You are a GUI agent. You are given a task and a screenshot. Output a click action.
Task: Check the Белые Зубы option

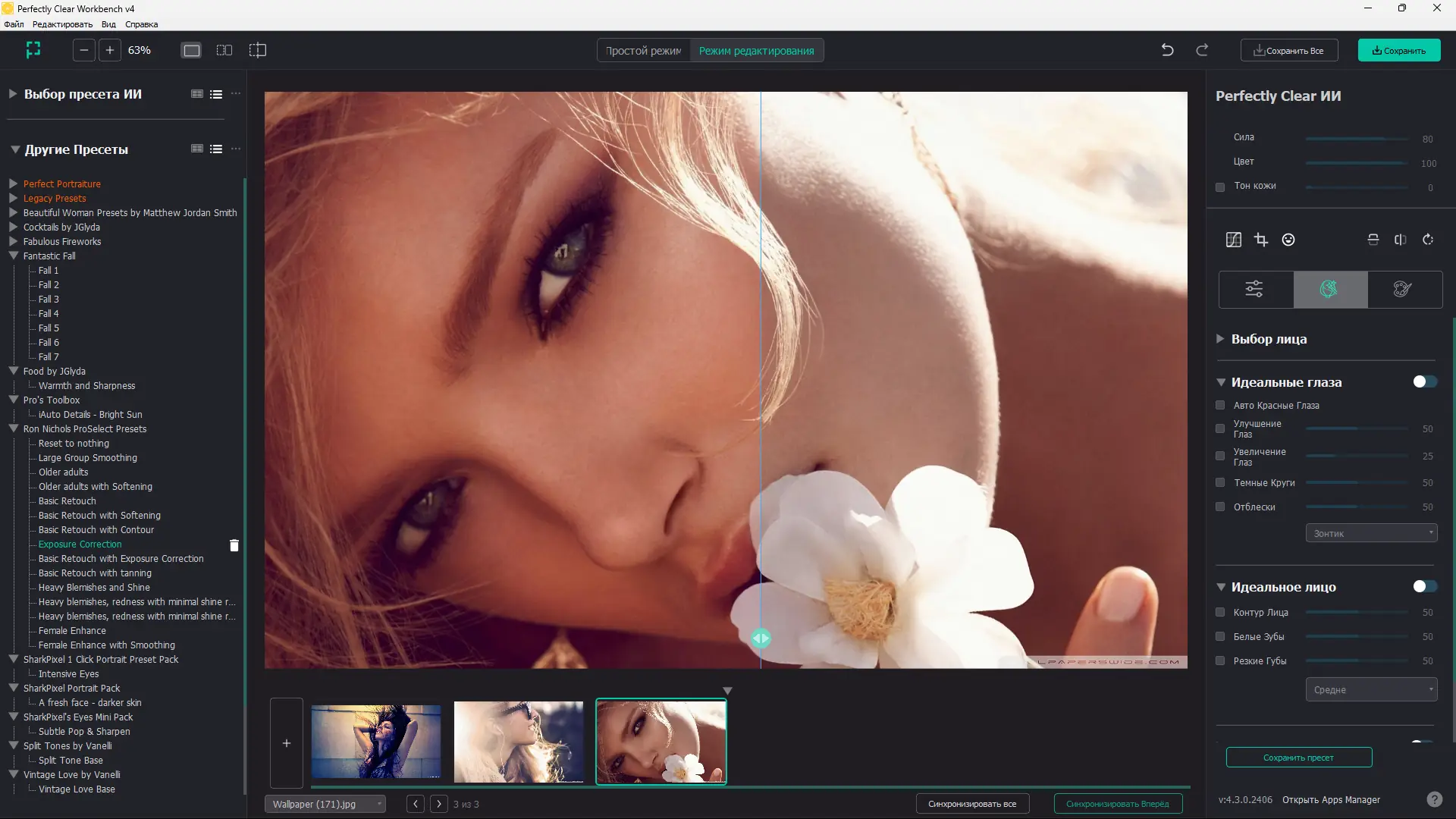[1220, 637]
